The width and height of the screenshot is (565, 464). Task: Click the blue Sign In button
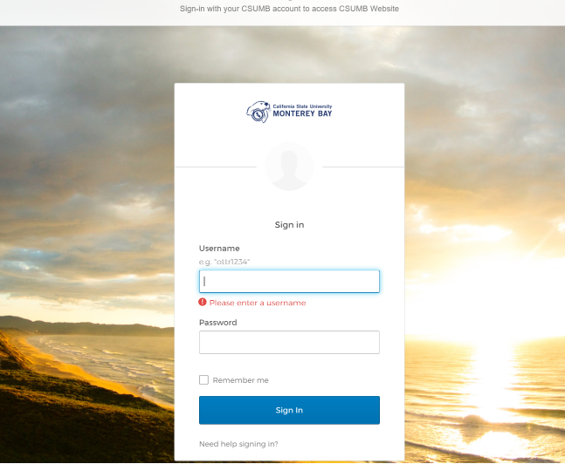coord(289,410)
